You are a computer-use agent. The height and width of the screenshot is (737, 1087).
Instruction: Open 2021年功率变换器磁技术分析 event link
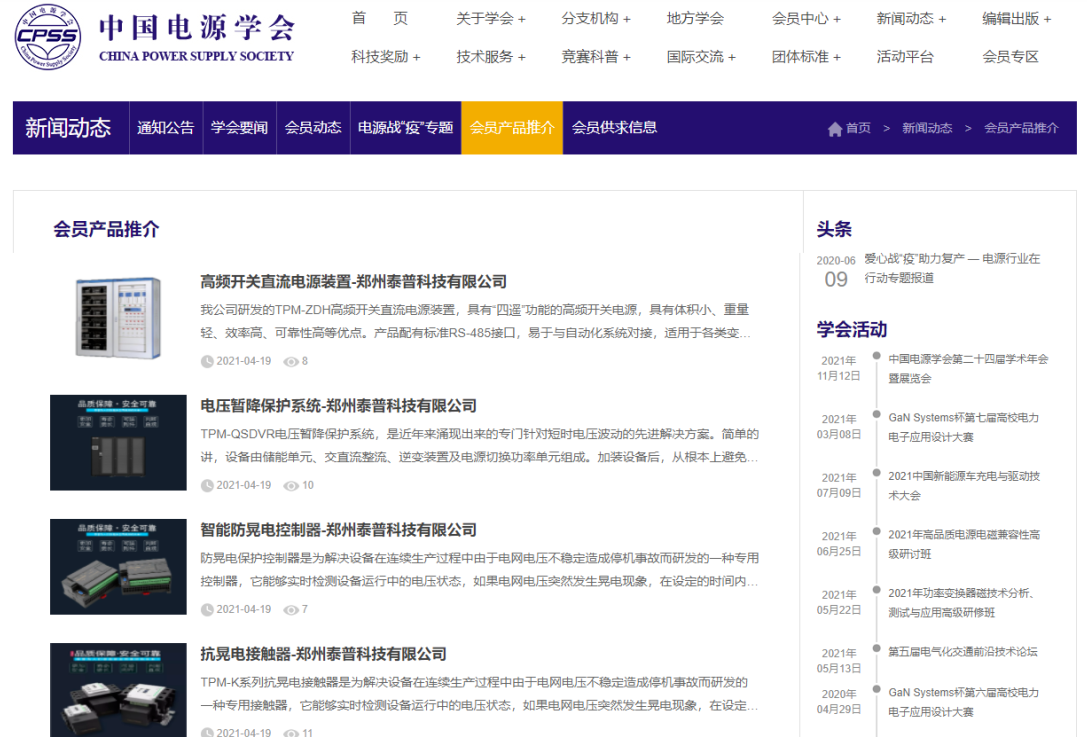pyautogui.click(x=962, y=603)
